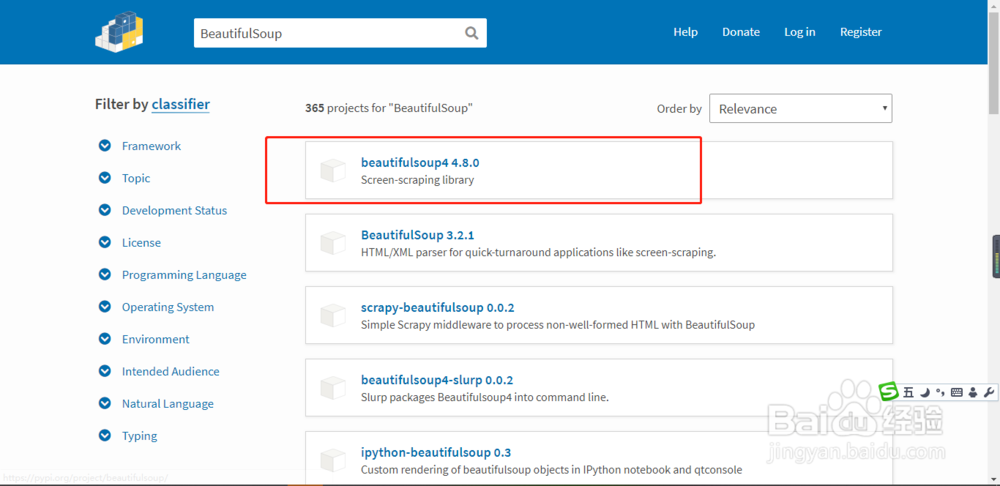This screenshot has height=486, width=1000.
Task: Click the classifier link
Action: click(180, 104)
